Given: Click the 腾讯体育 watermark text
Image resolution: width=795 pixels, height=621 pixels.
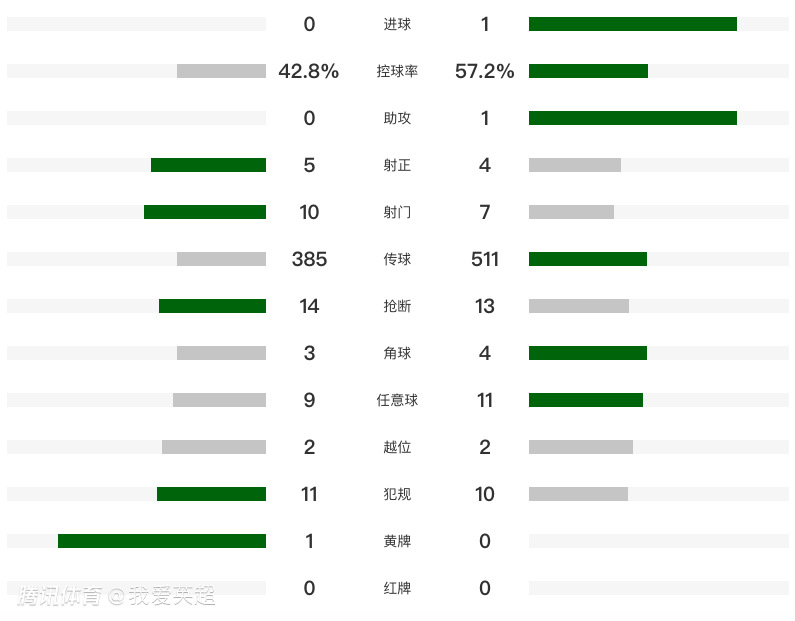Looking at the screenshot, I should coord(60,597).
